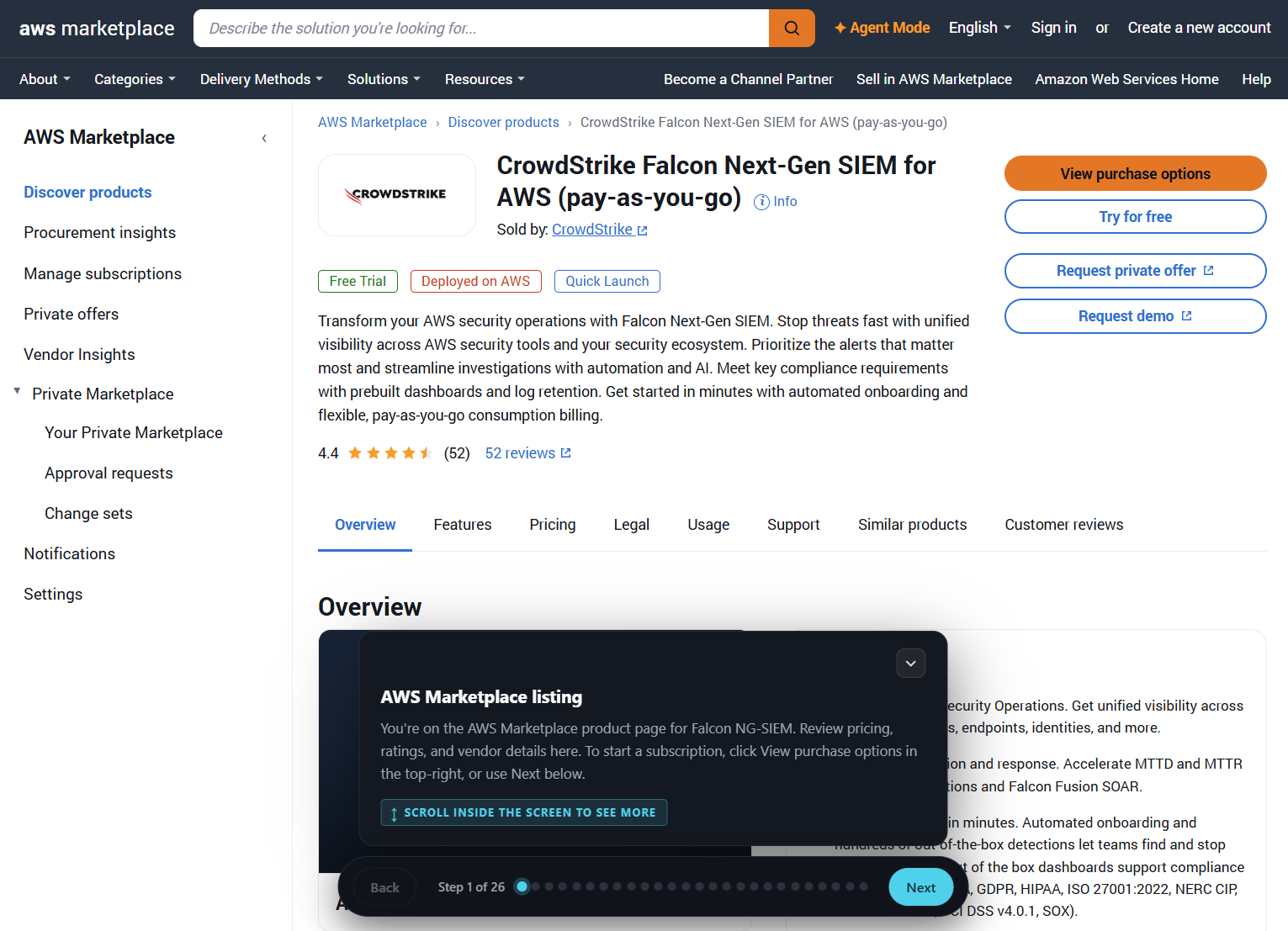Viewport: 1288px width, 931px height.
Task: Click Request private offer button
Action: 1136,271
